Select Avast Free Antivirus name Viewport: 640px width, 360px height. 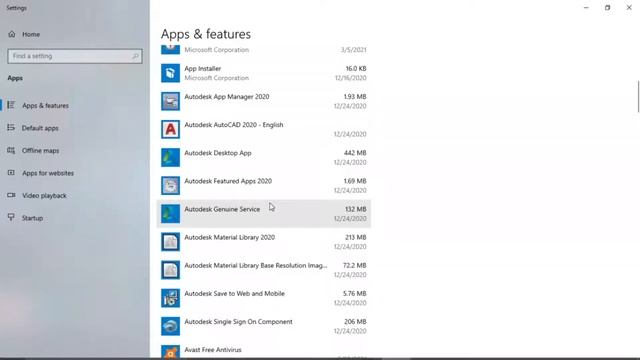tap(213, 350)
